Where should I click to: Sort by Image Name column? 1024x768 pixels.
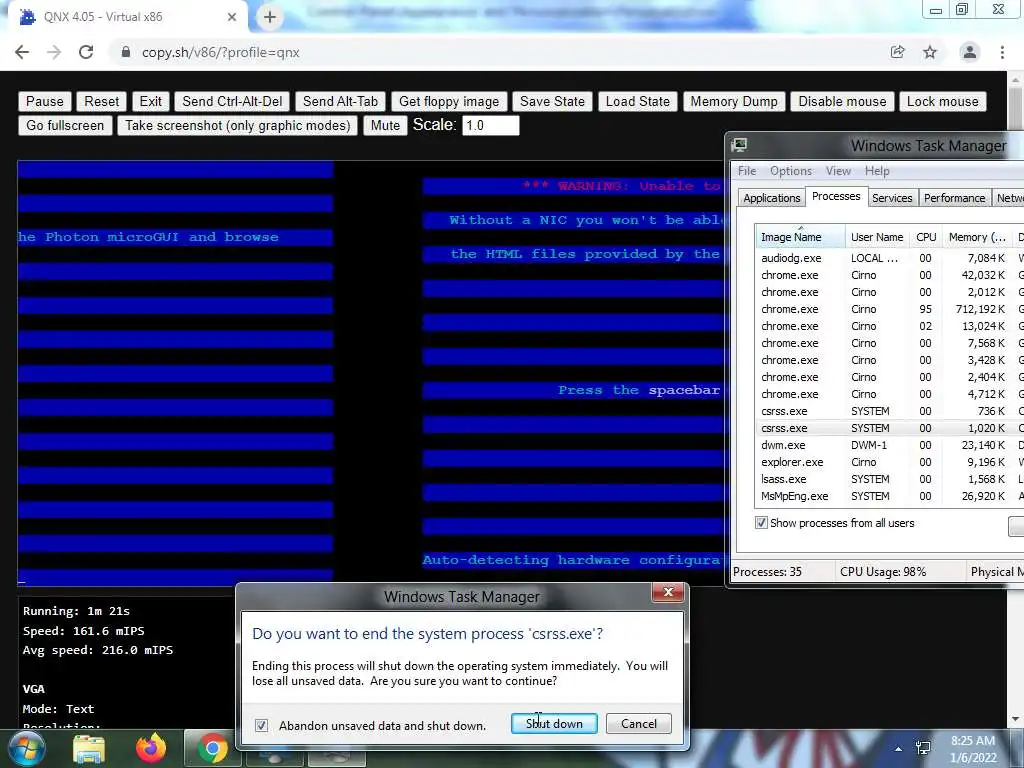click(x=801, y=237)
